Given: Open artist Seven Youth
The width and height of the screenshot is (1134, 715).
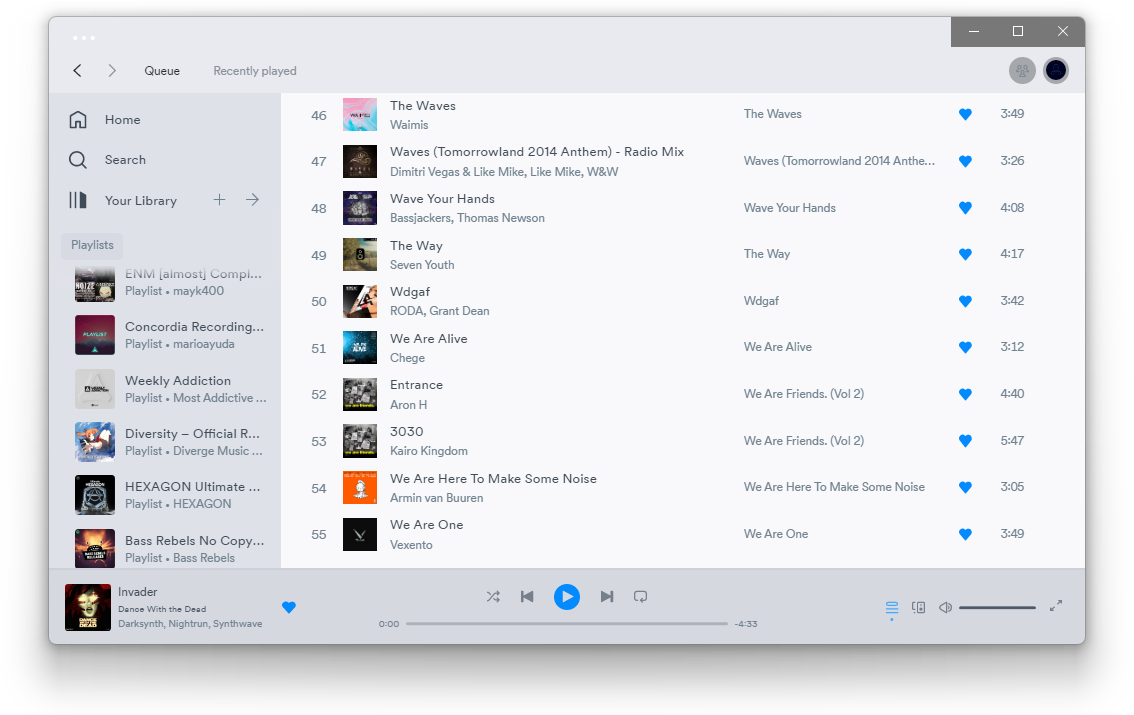Looking at the screenshot, I should click(x=422, y=265).
